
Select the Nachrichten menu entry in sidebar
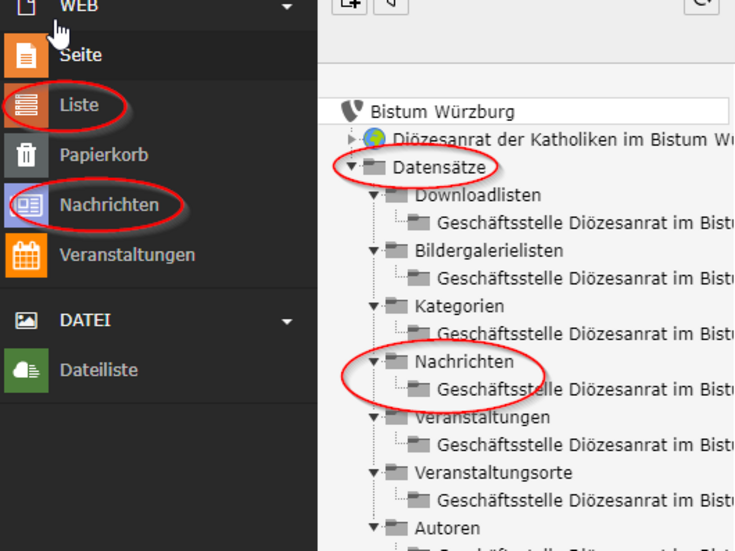[109, 205]
